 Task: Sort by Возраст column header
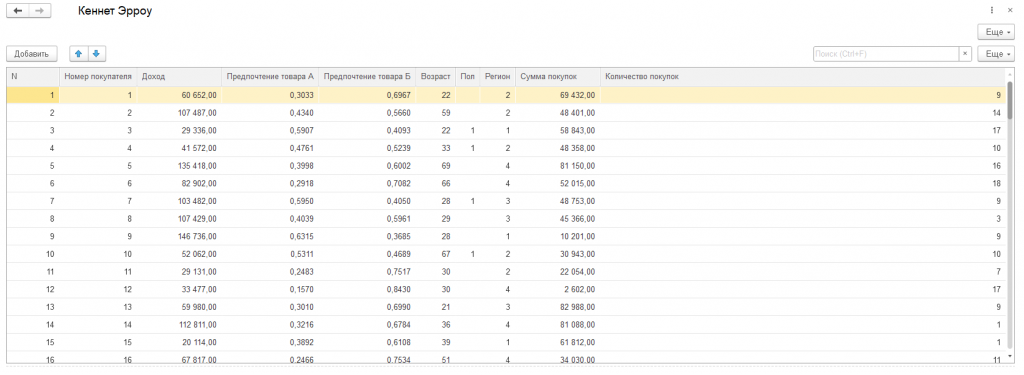(x=436, y=76)
